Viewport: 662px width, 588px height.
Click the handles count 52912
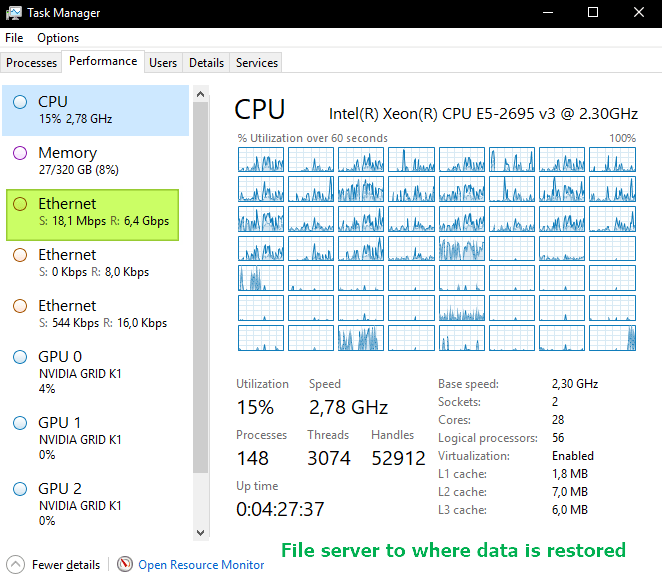[398, 458]
